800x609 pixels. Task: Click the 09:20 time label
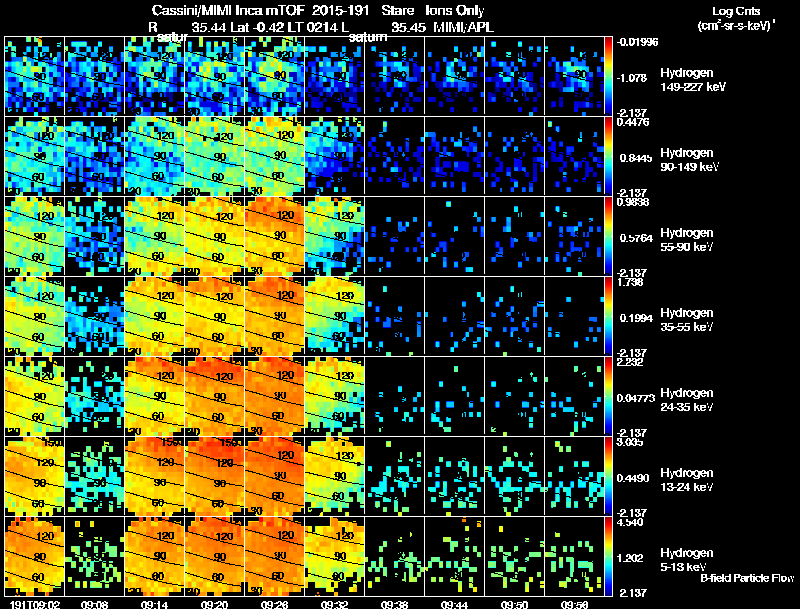tap(214, 604)
